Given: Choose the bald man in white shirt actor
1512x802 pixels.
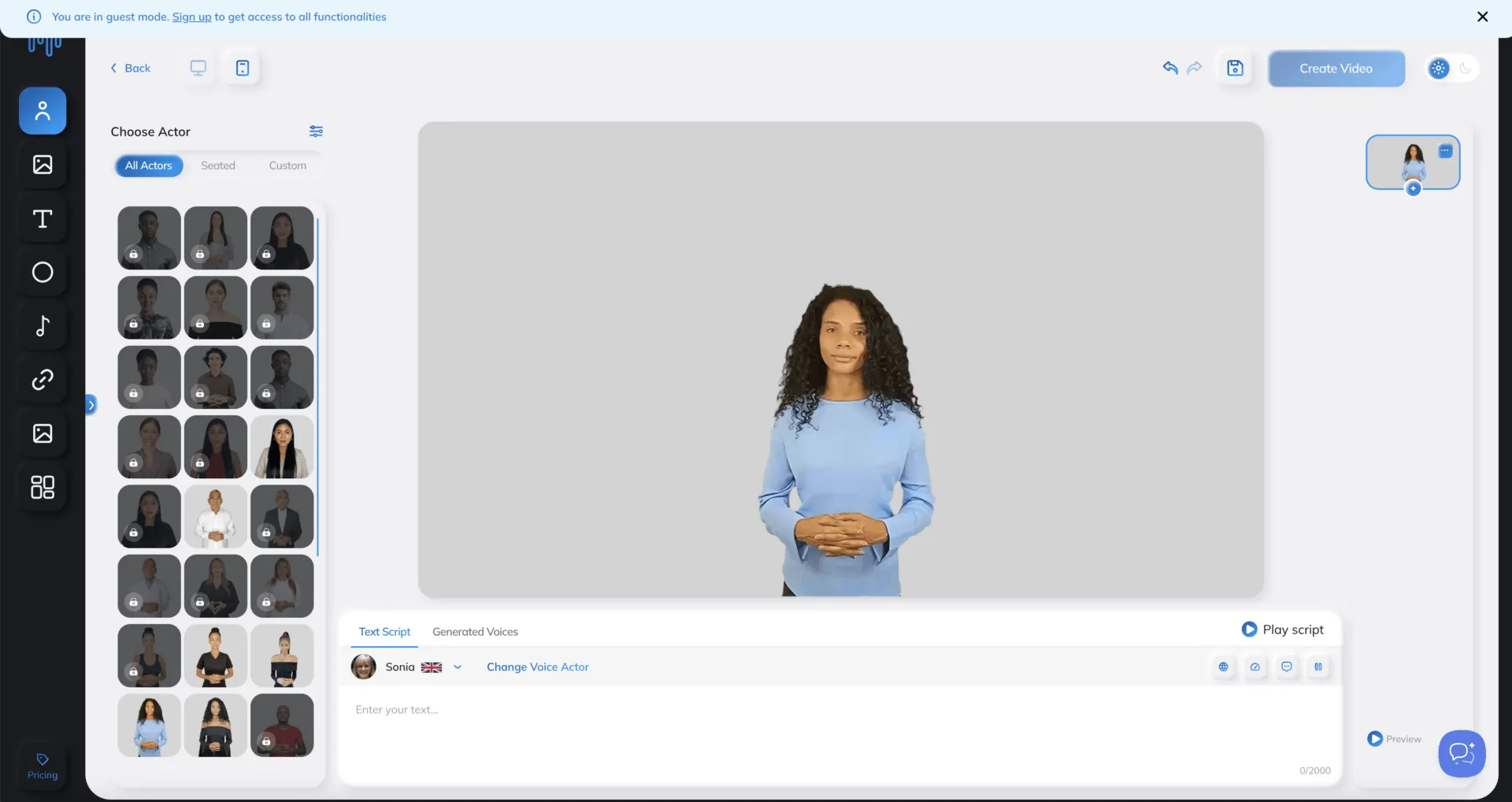Looking at the screenshot, I should click(x=216, y=517).
